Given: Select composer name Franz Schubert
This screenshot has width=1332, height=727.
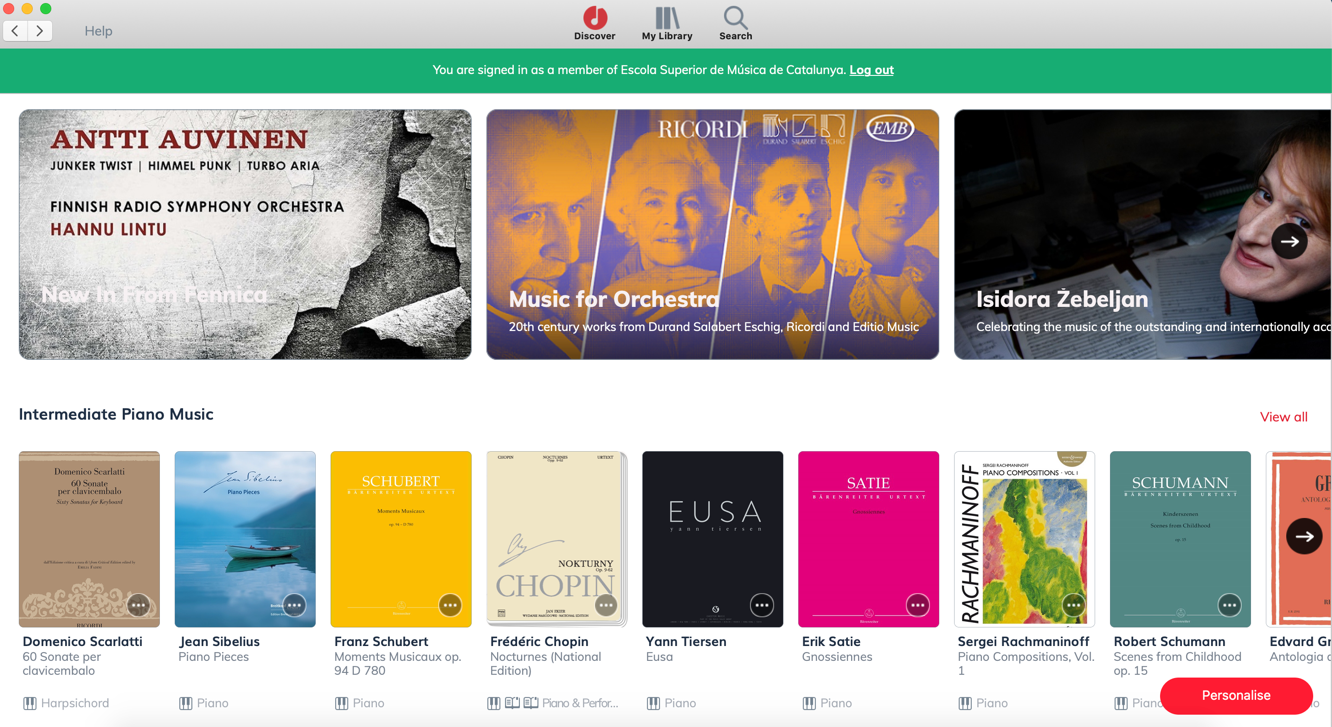Looking at the screenshot, I should coord(381,642).
